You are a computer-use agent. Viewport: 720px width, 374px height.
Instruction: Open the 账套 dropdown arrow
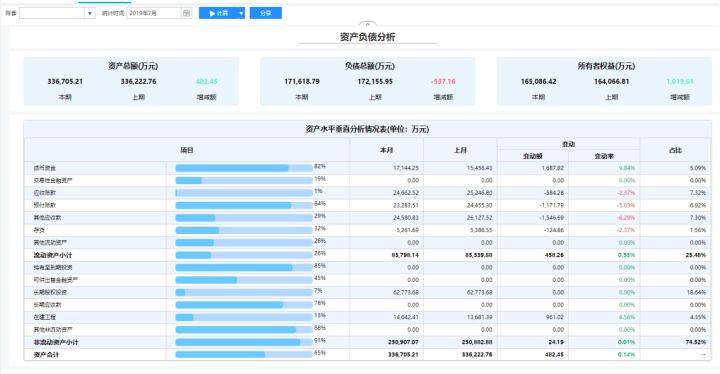[x=90, y=14]
